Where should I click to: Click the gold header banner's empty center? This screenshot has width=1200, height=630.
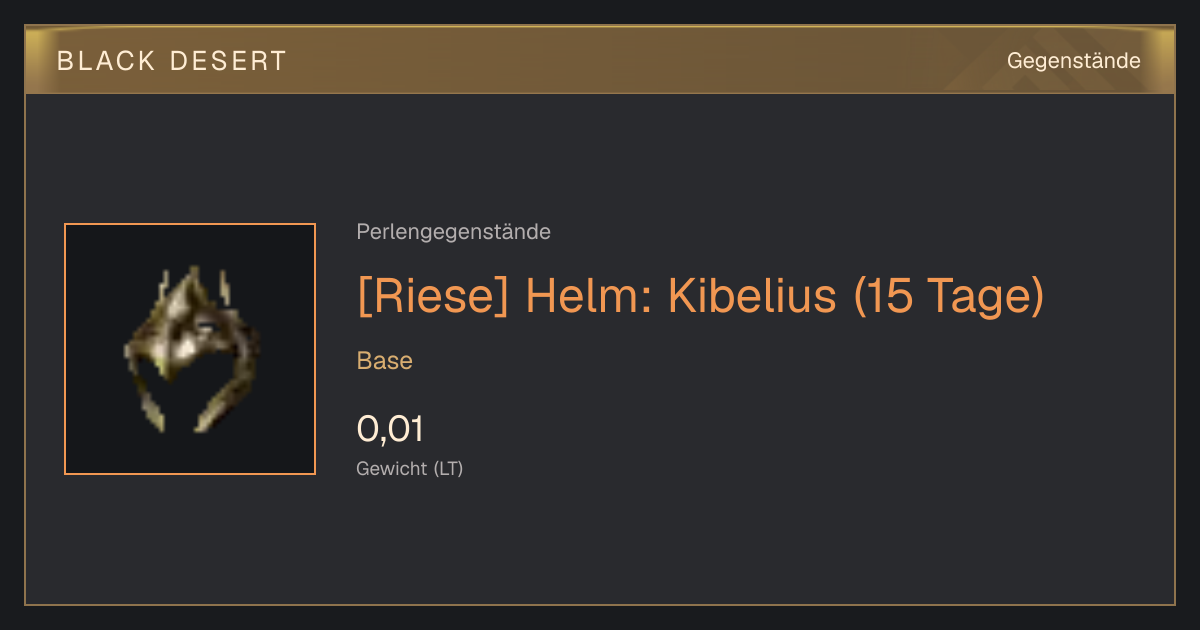click(x=640, y=61)
